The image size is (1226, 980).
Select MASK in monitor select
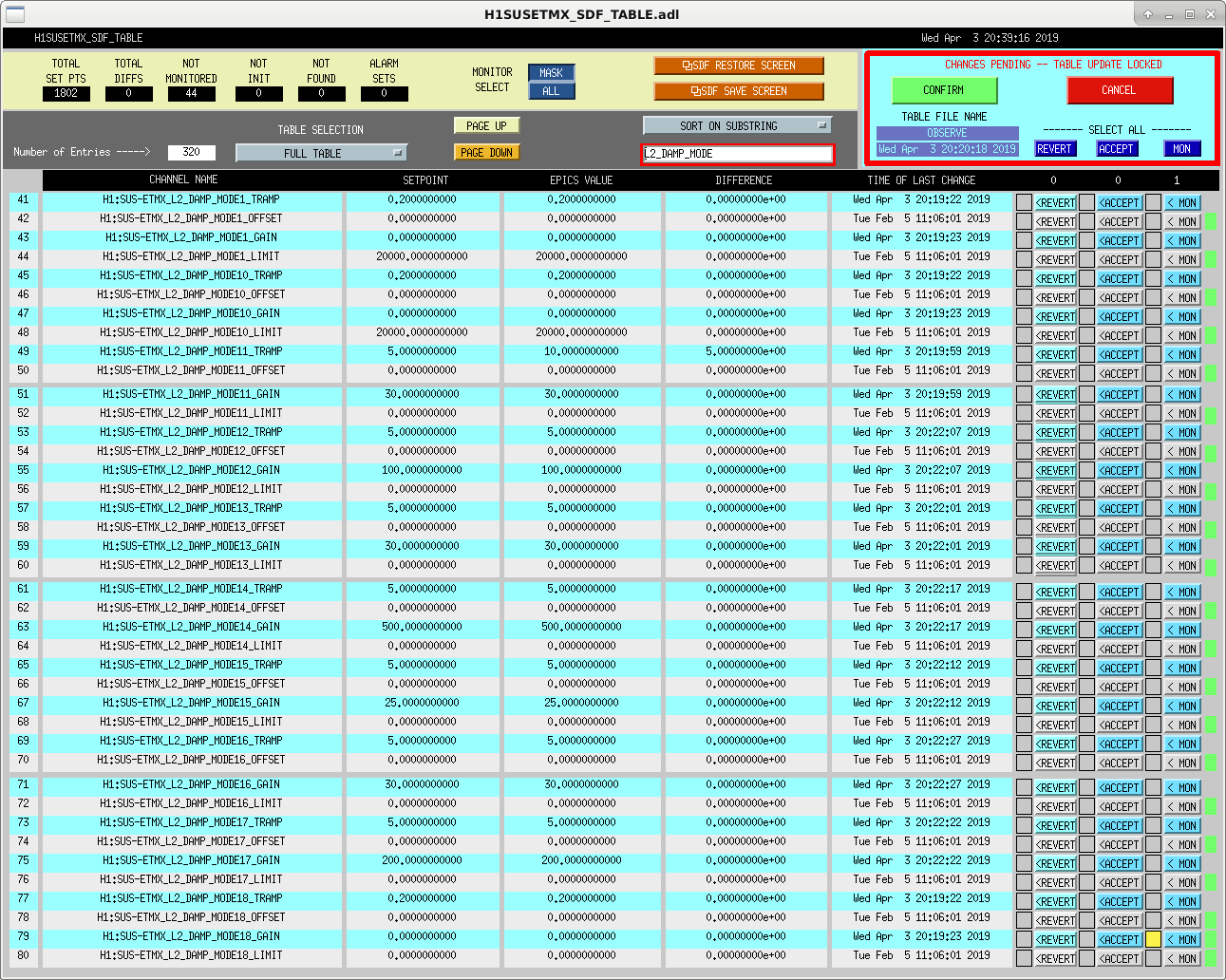coord(551,73)
